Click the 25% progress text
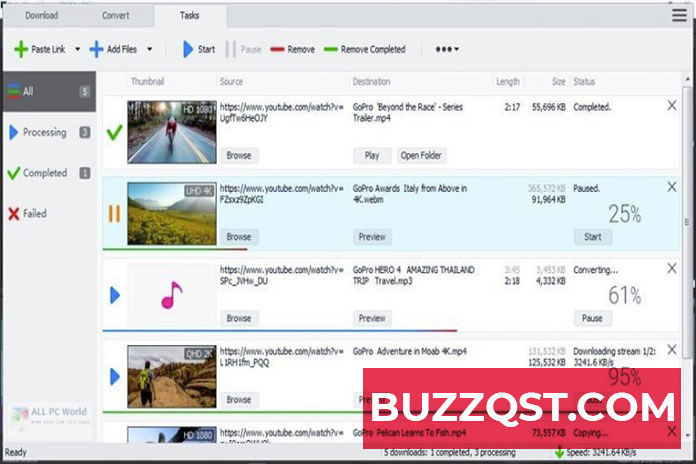Image resolution: width=696 pixels, height=464 pixels. (625, 214)
